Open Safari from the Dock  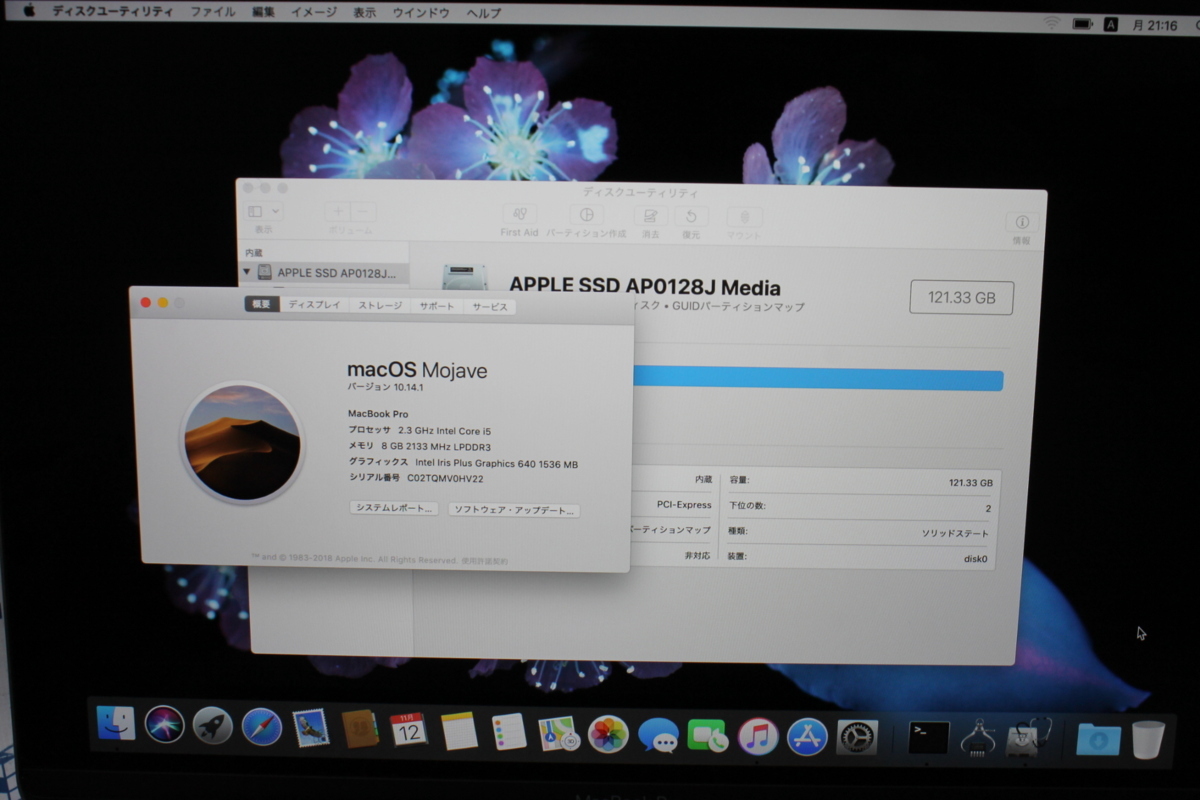click(x=261, y=727)
